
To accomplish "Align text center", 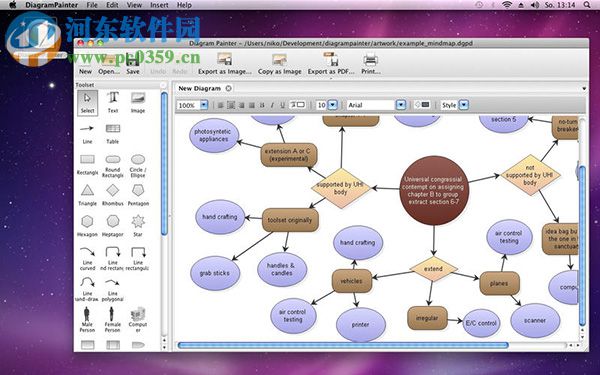I will click(231, 105).
